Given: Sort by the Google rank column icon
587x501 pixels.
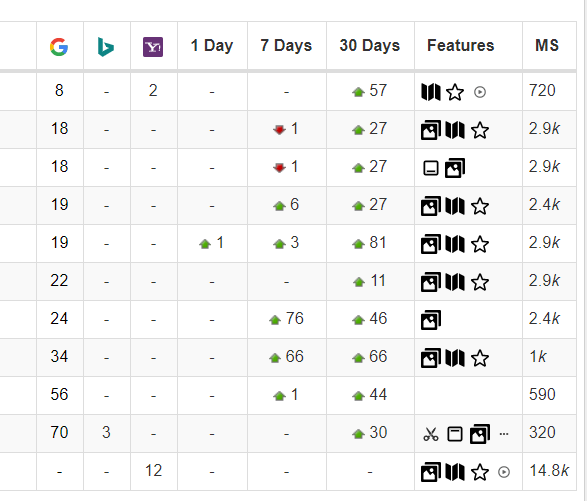Looking at the screenshot, I should [x=59, y=47].
